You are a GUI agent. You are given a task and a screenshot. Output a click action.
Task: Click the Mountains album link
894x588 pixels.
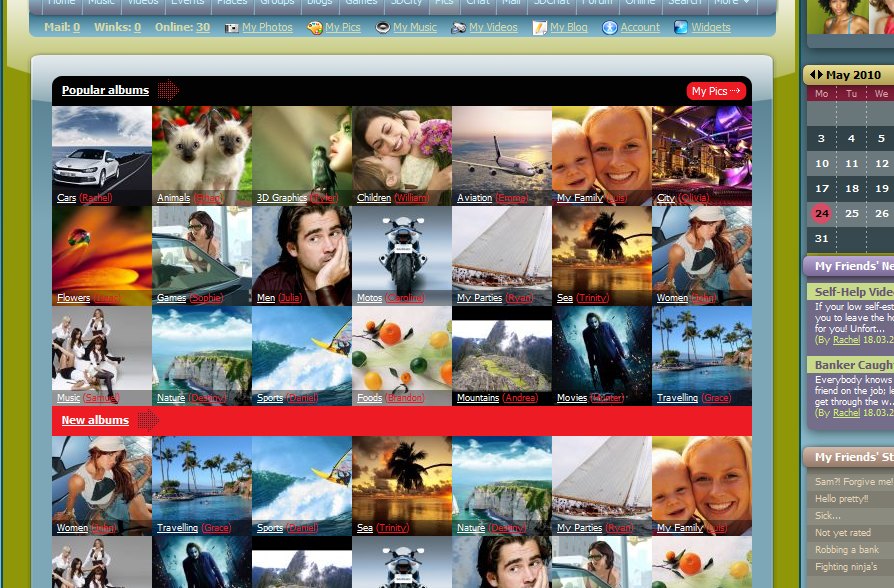pyautogui.click(x=478, y=398)
